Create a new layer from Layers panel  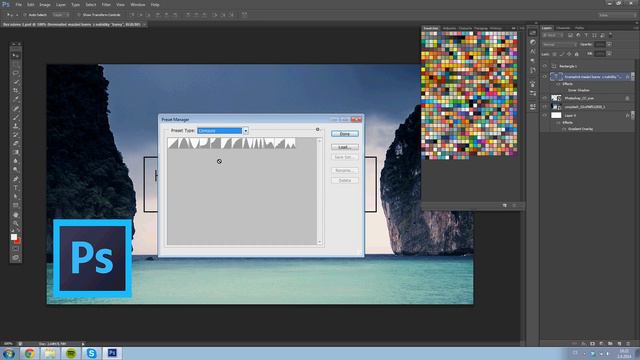619,344
